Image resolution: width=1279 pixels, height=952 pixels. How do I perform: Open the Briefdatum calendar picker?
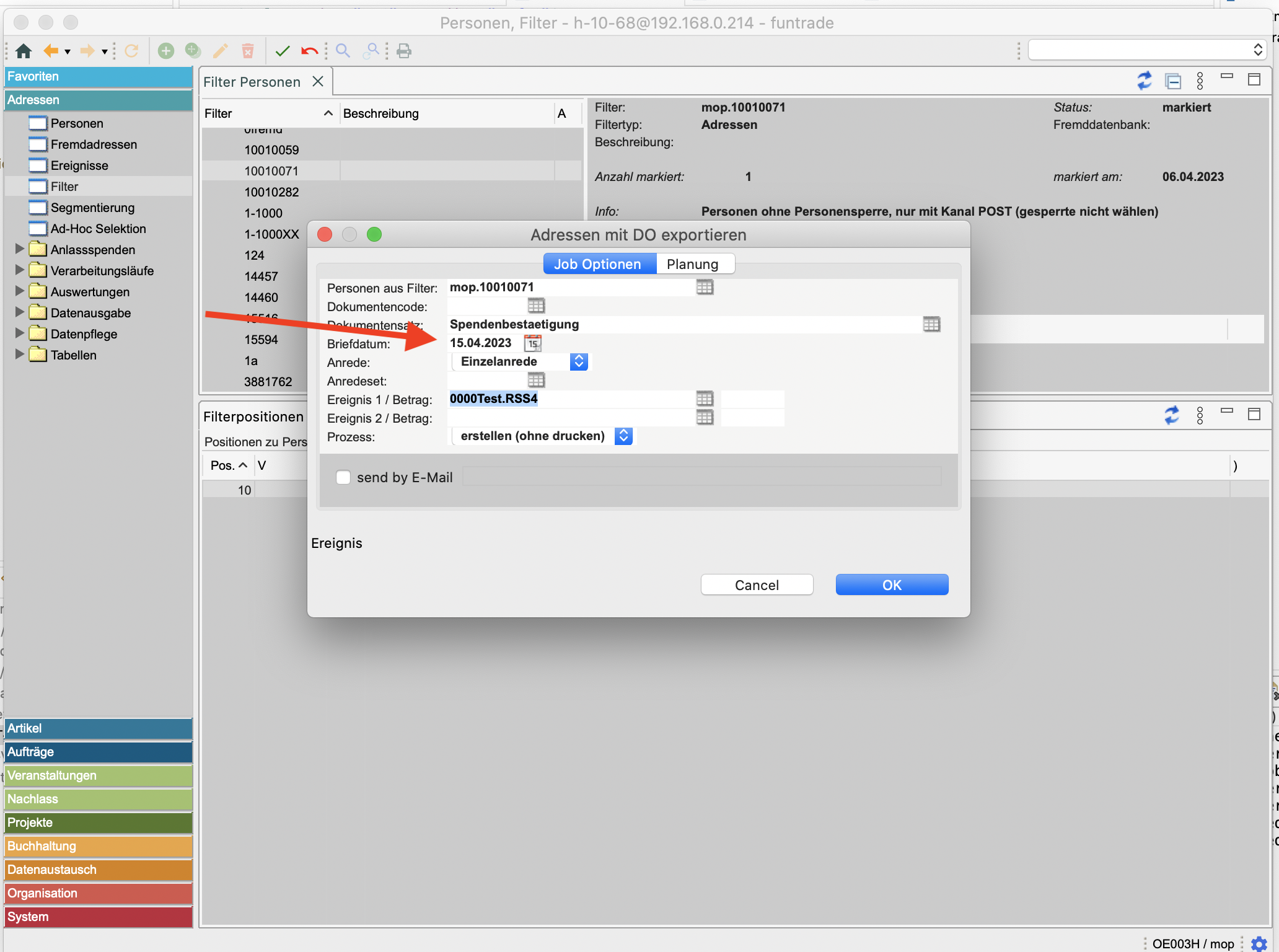pos(533,343)
